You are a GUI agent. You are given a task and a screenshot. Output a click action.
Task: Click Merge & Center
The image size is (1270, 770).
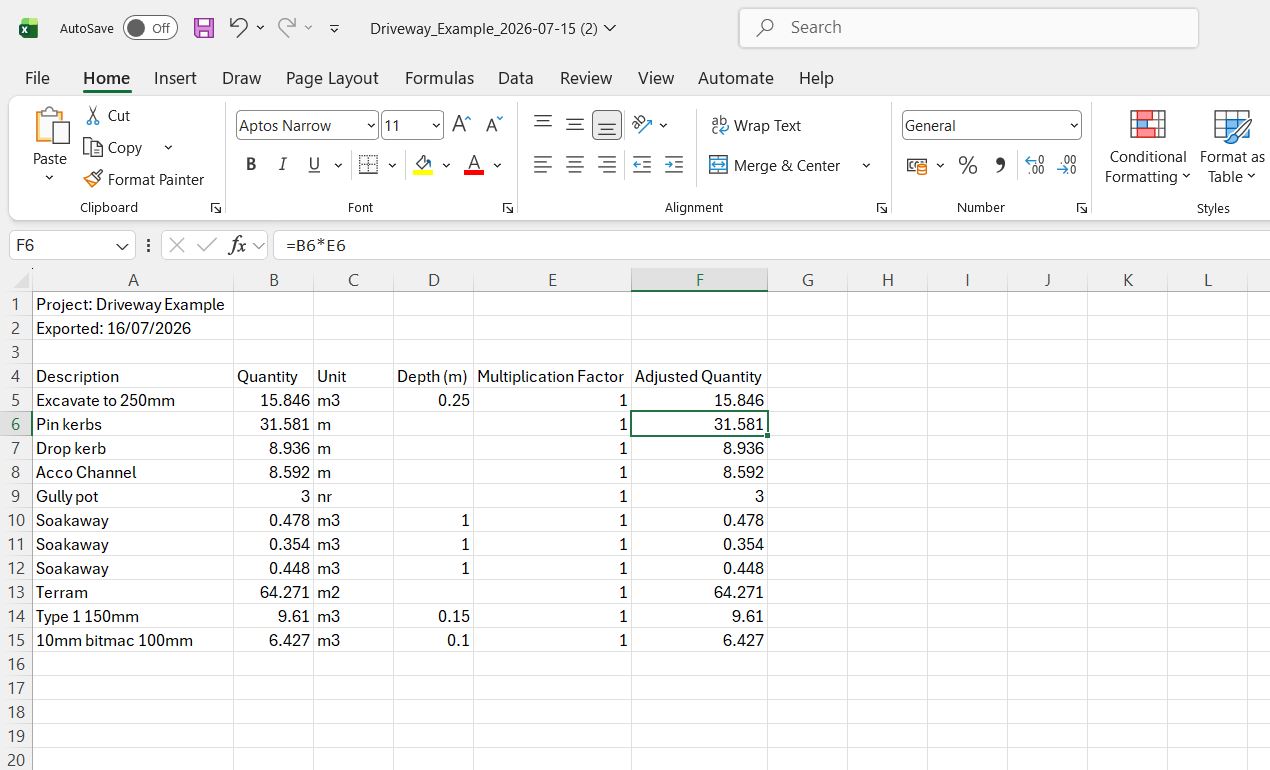point(775,166)
